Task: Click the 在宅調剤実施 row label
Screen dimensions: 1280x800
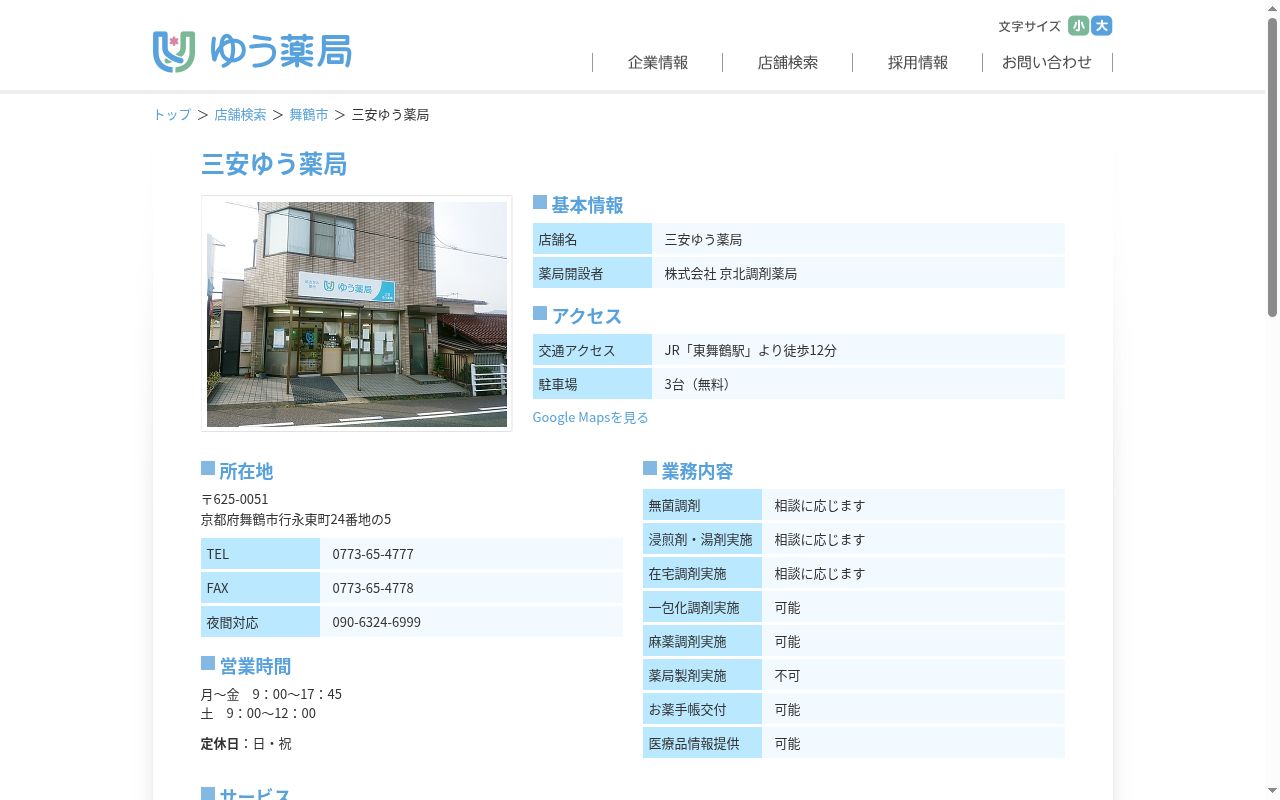Action: 702,574
